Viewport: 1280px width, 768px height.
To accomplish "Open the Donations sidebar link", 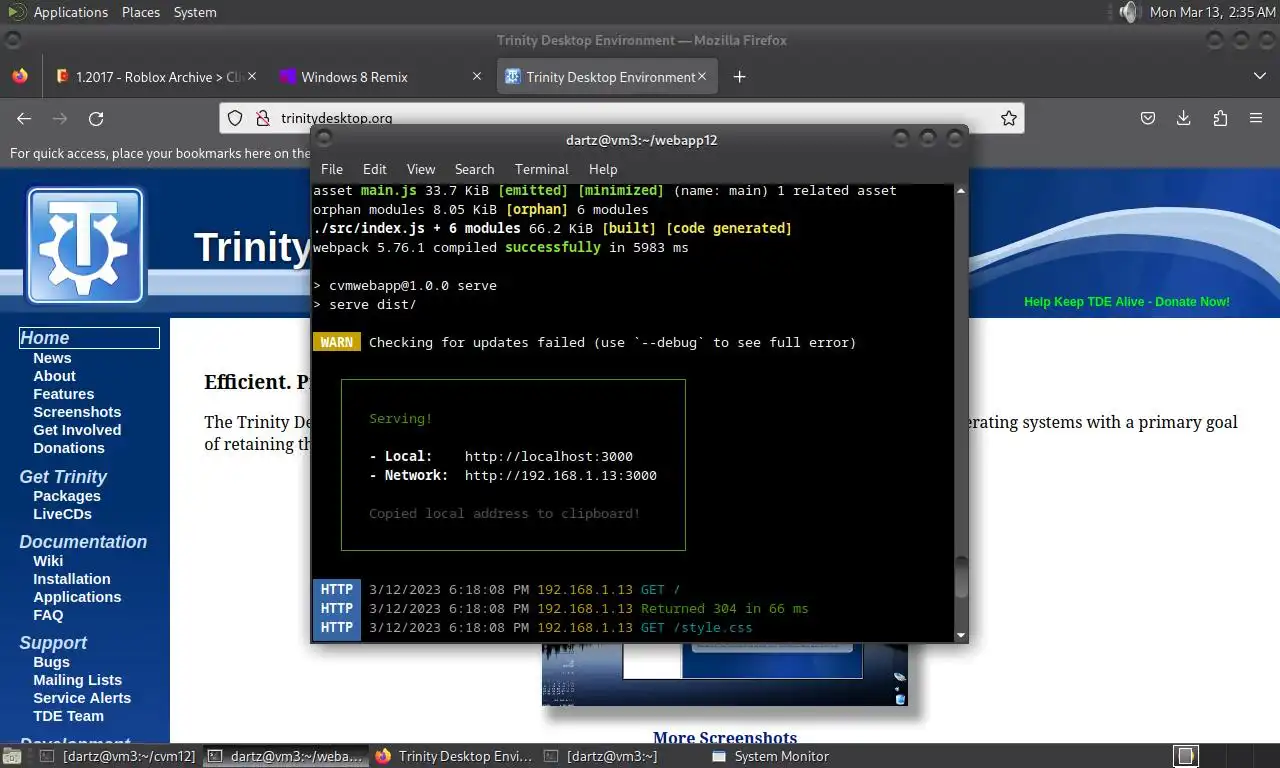I will [69, 448].
